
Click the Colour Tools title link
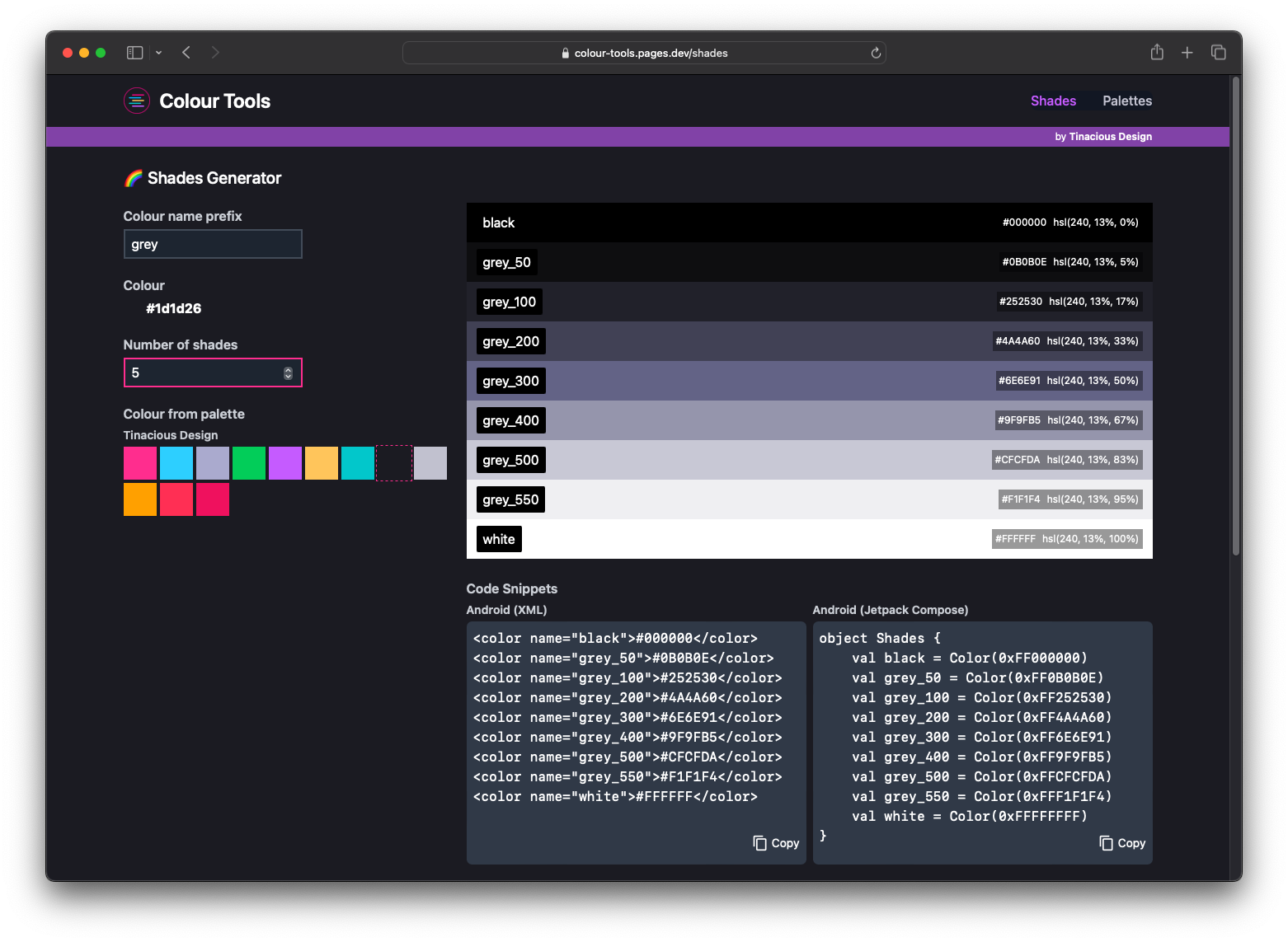click(x=214, y=101)
